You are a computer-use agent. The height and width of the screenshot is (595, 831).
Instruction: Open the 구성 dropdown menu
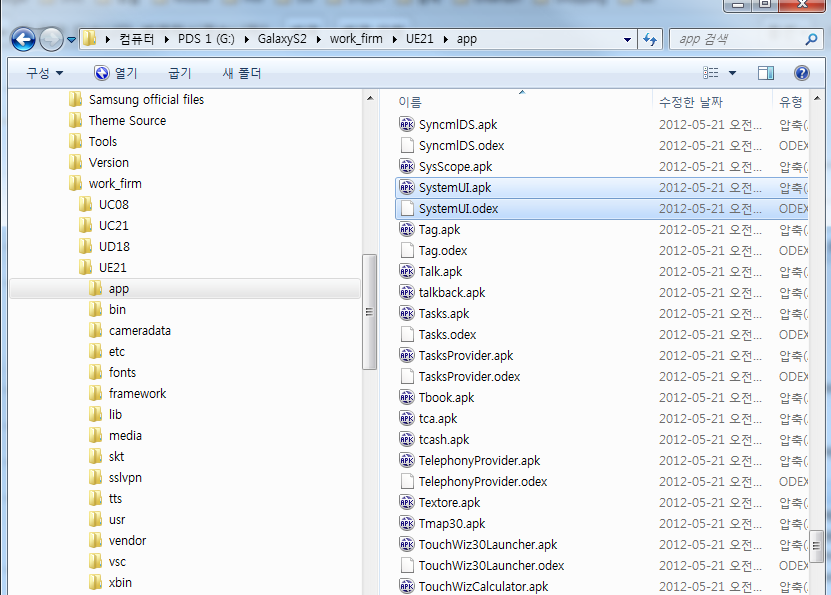pos(44,73)
